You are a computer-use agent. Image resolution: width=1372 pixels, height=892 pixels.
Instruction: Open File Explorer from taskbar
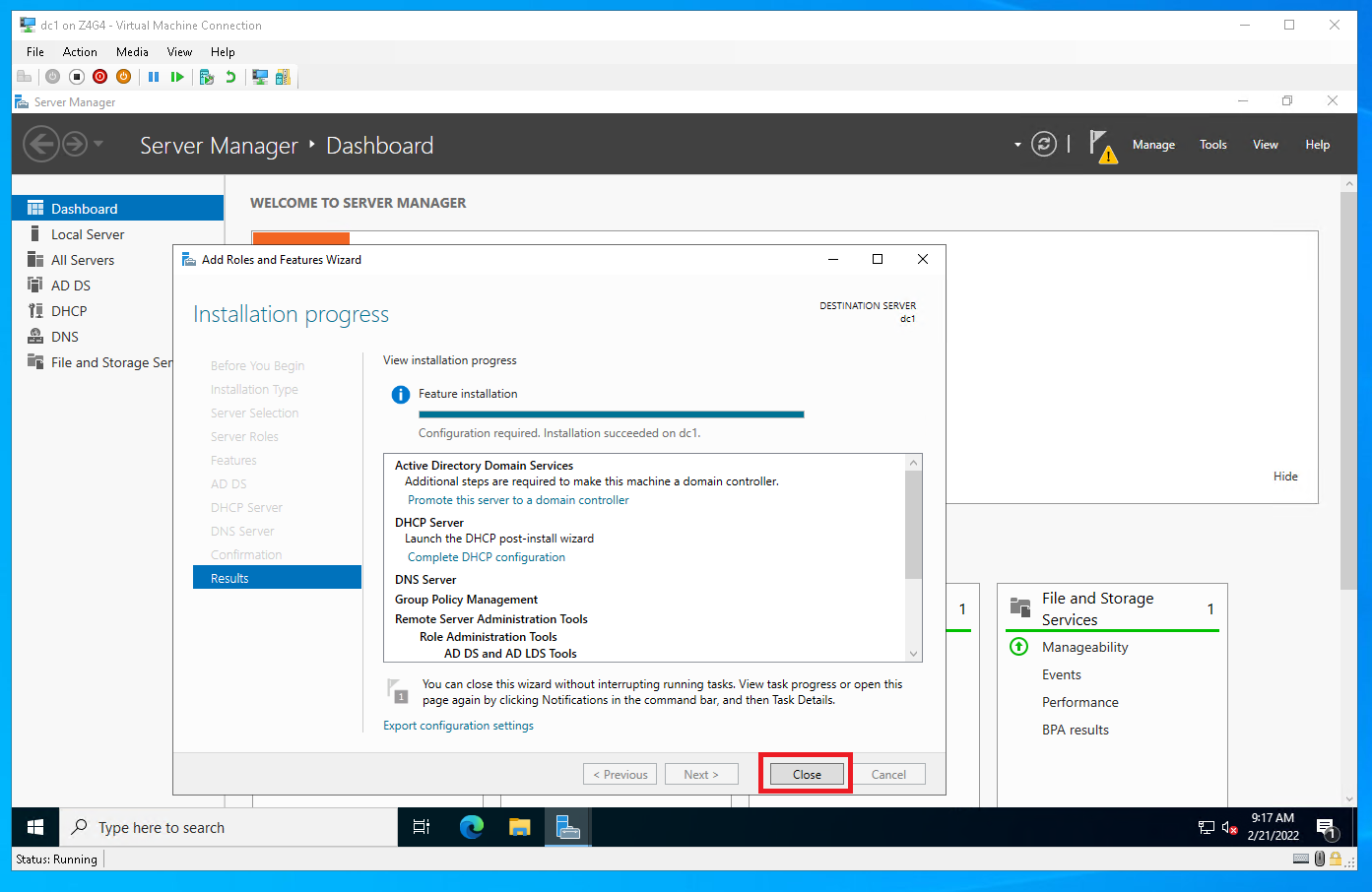click(519, 827)
